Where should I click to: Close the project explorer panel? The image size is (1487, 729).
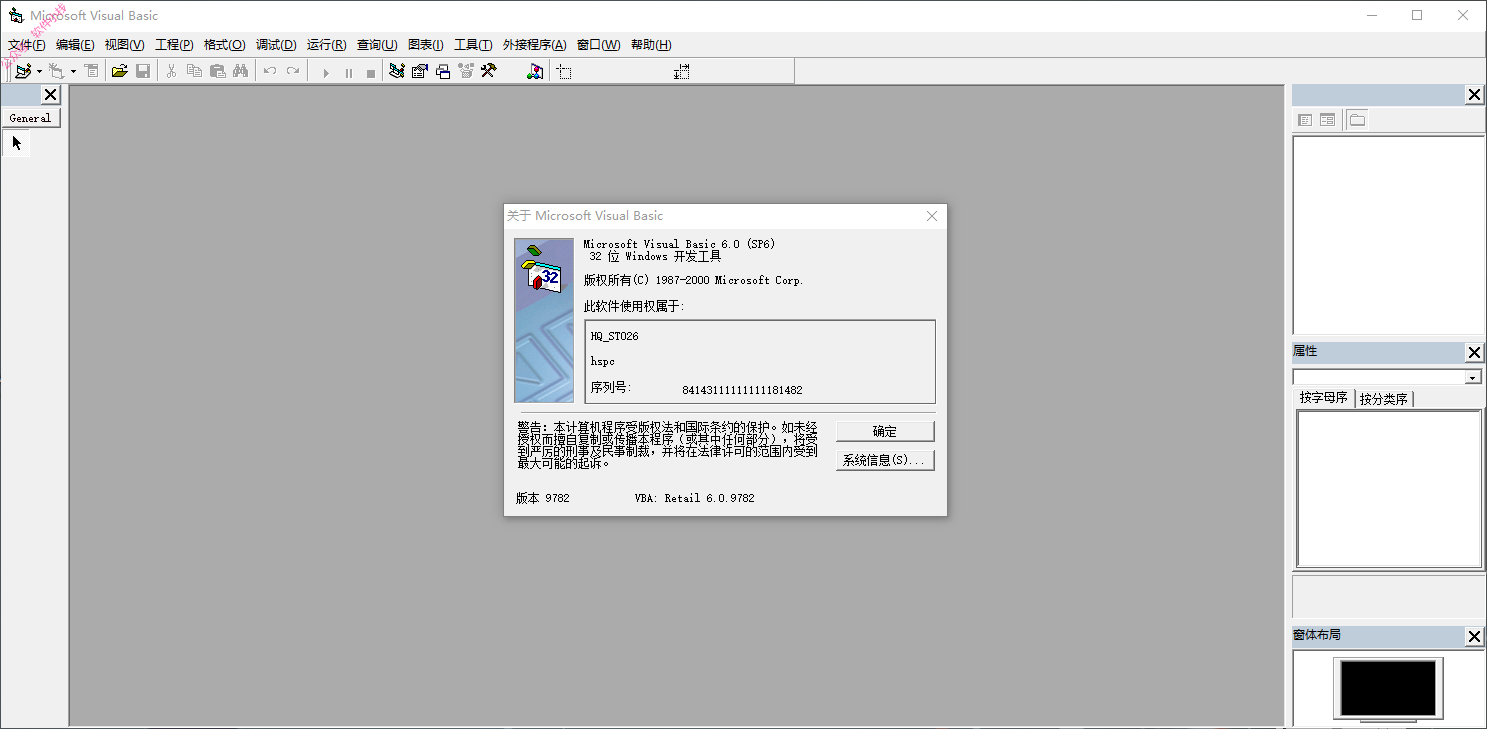[x=1475, y=95]
